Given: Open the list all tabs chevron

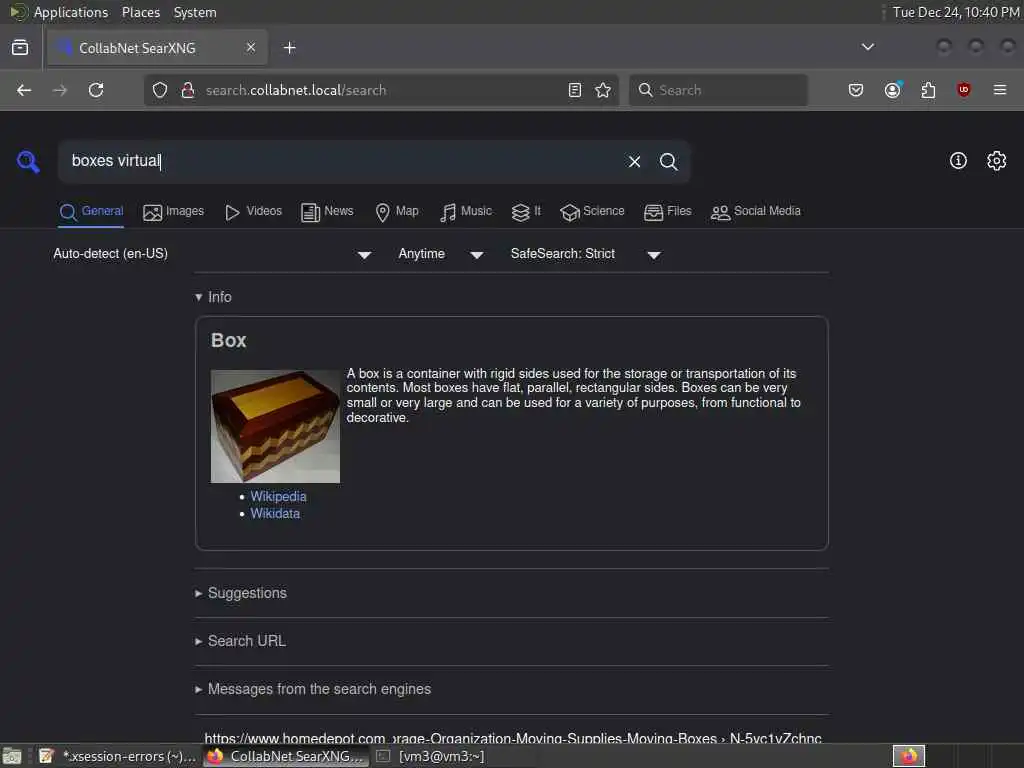Looking at the screenshot, I should [x=867, y=47].
